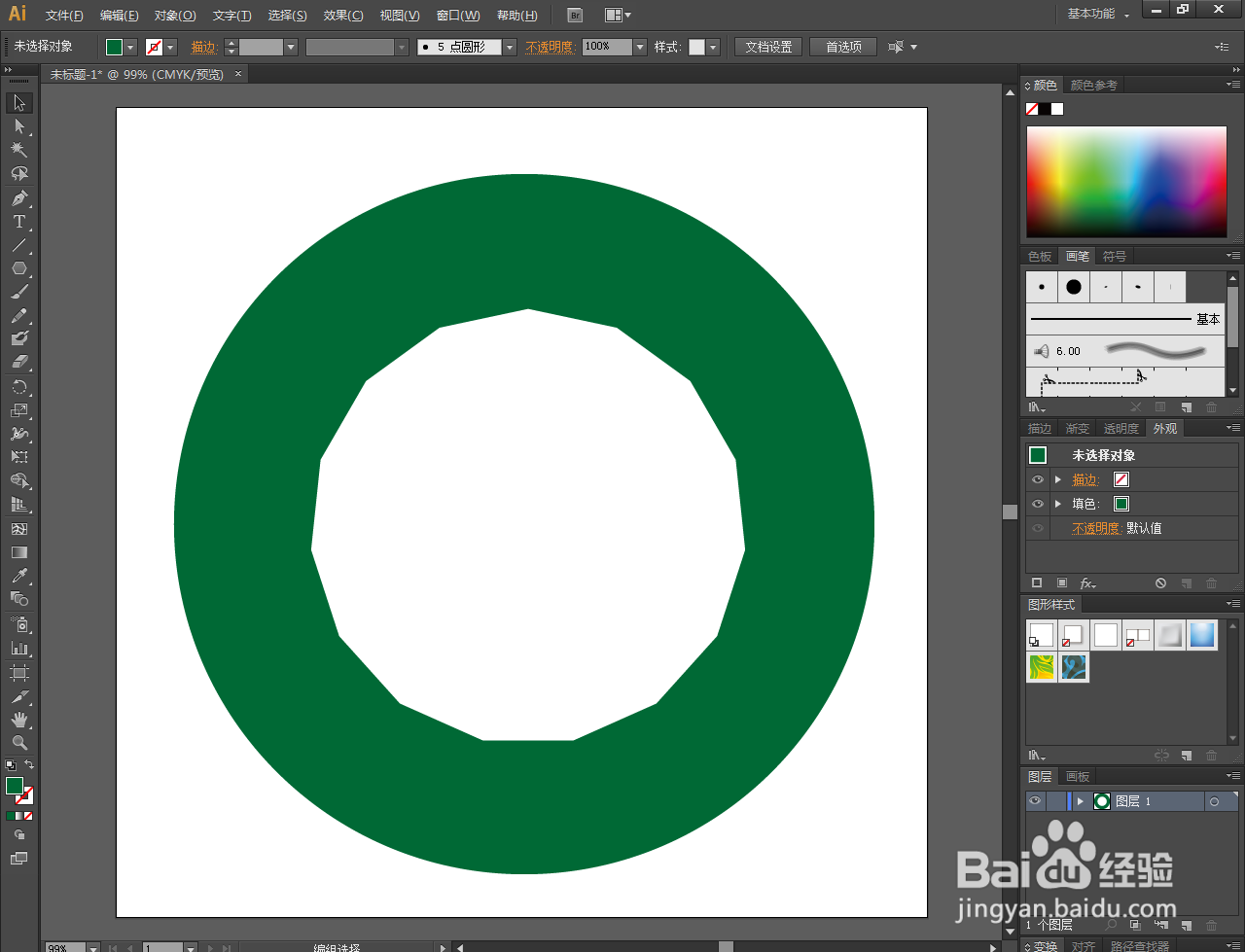
Task: Select the Lasso tool
Action: click(x=19, y=173)
